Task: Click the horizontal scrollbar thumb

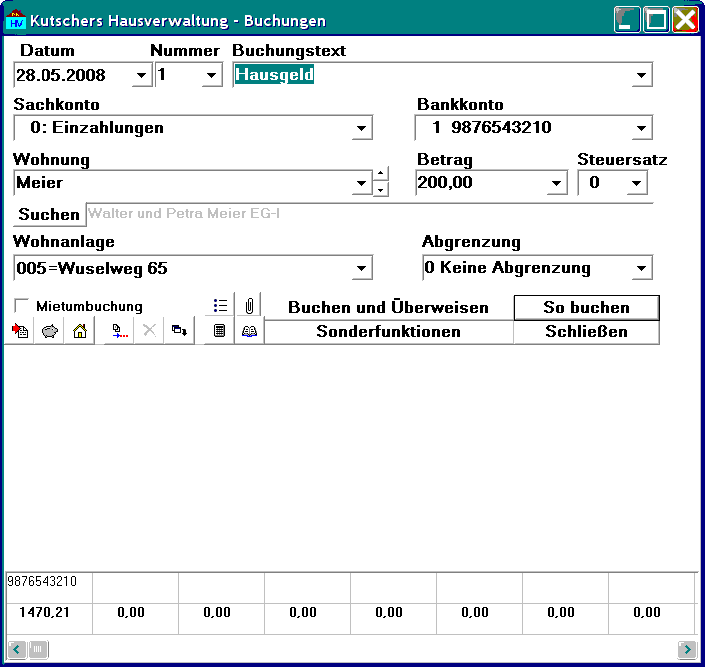Action: [x=38, y=649]
